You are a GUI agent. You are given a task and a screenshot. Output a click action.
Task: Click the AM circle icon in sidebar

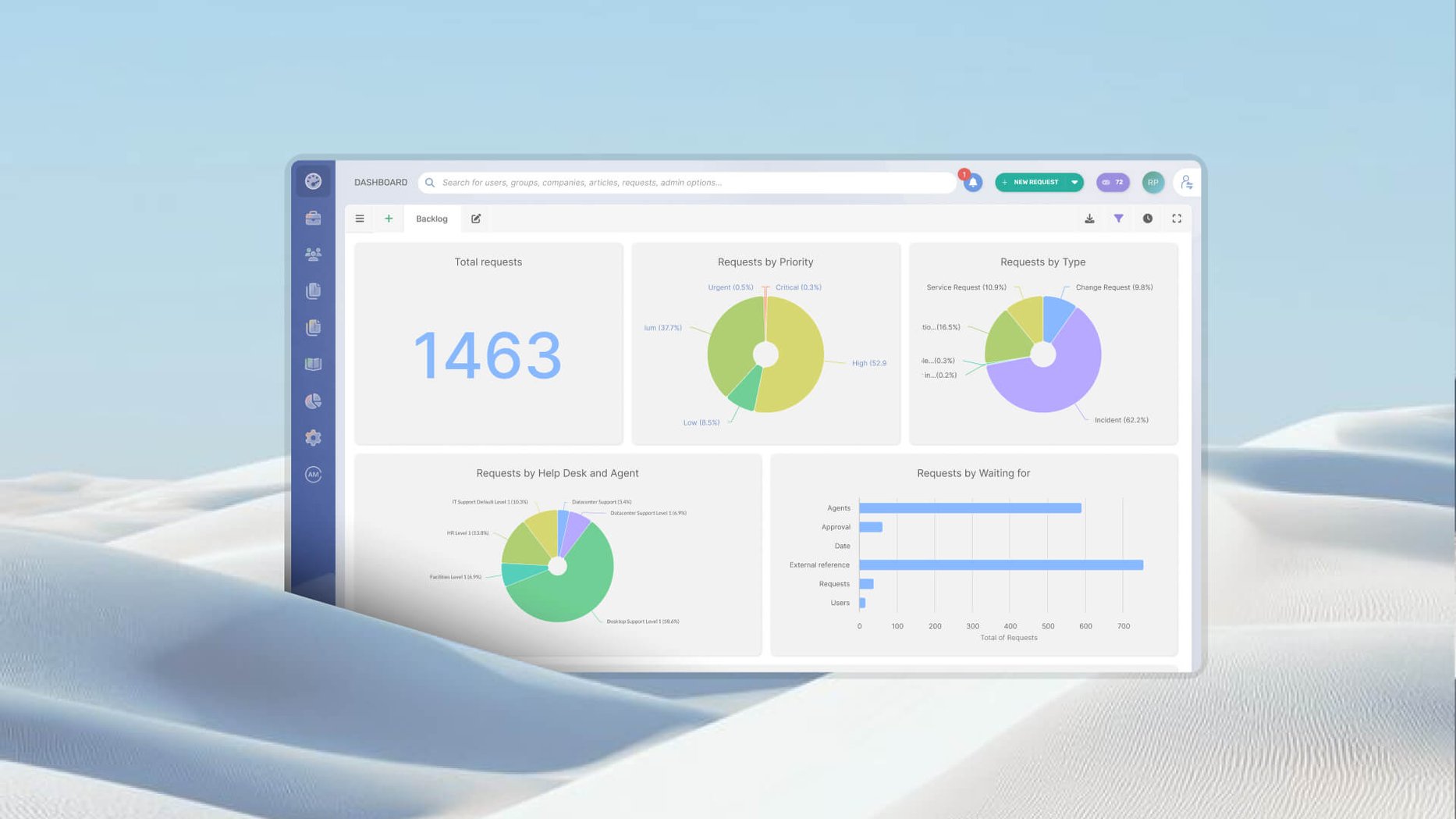[x=313, y=474]
